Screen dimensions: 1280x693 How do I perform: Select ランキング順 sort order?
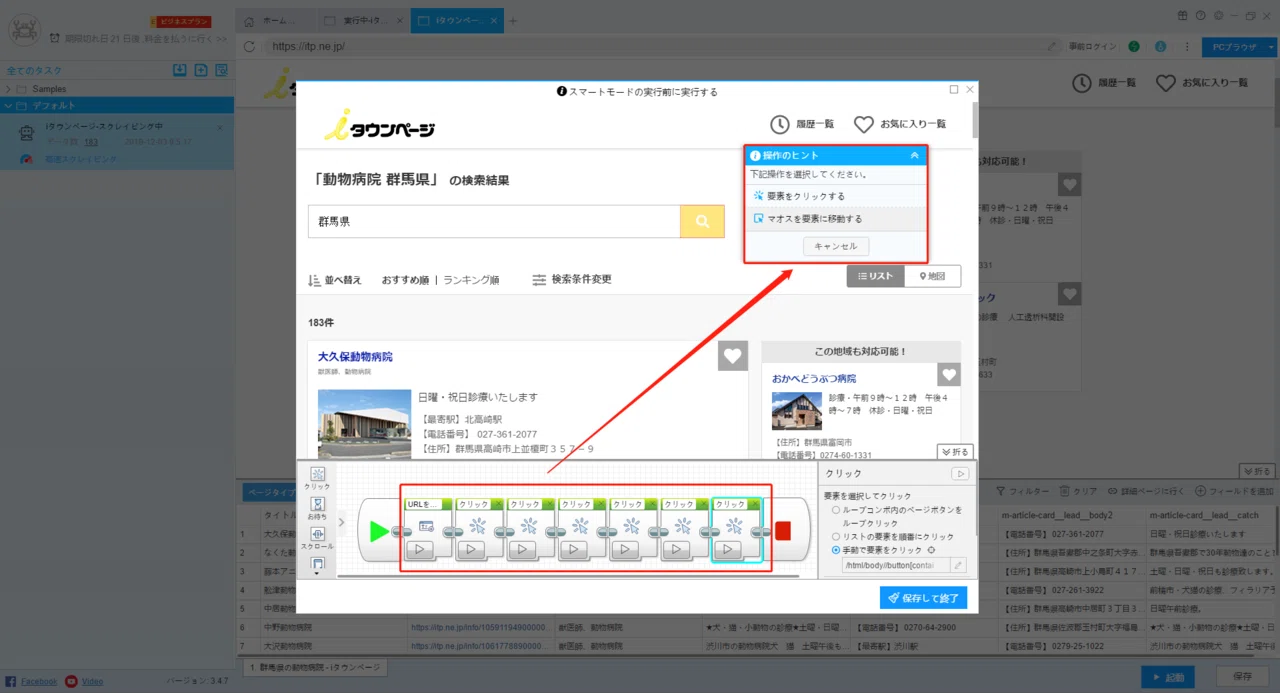click(x=471, y=280)
